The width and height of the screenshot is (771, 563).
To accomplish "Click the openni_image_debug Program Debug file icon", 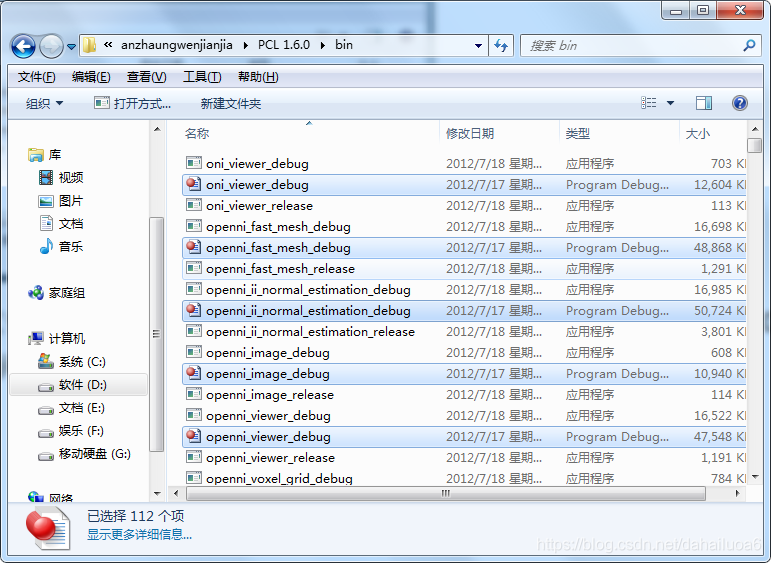I will [x=194, y=373].
